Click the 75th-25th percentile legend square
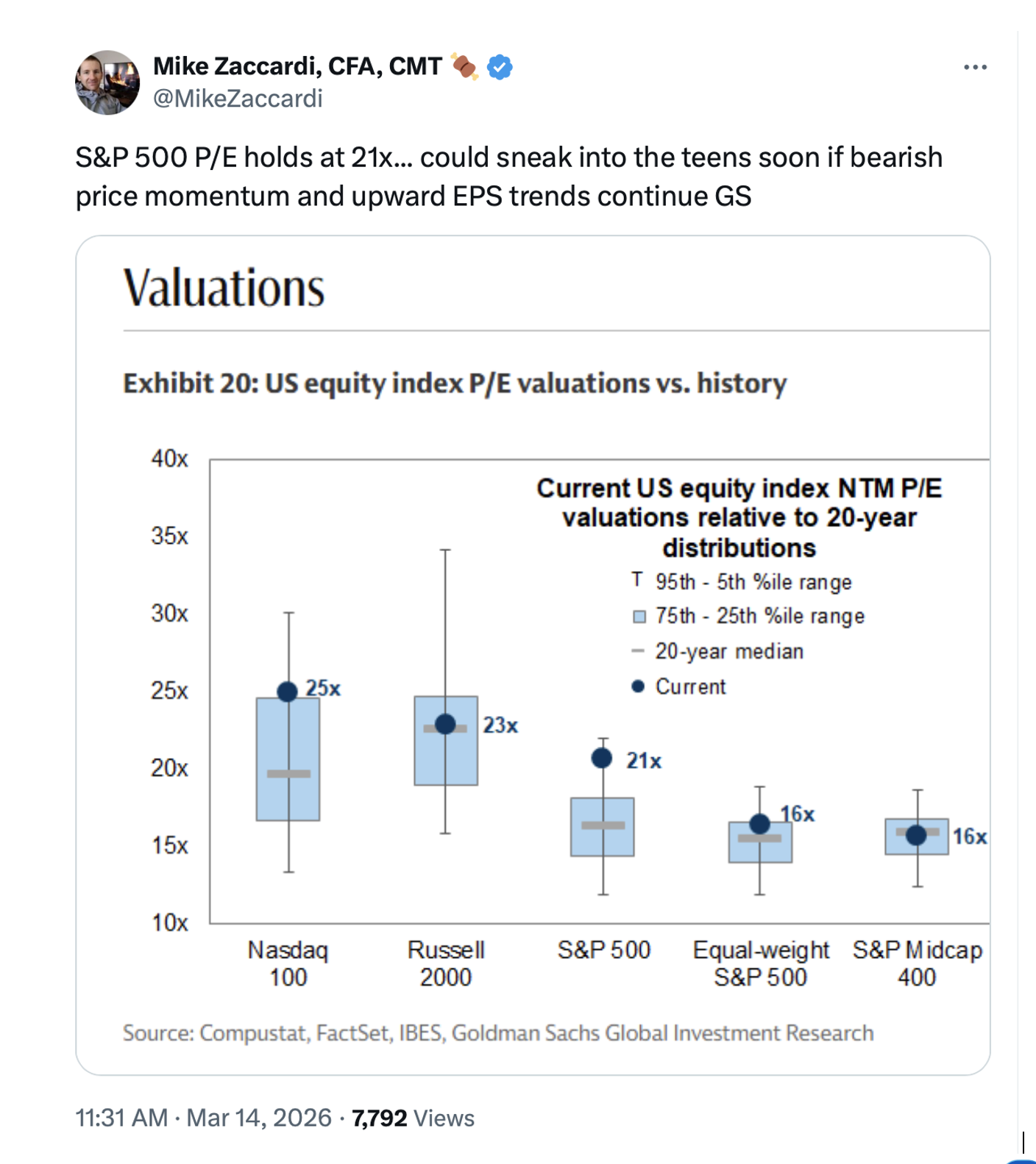Viewport: 1036px width, 1164px height. coord(639,617)
